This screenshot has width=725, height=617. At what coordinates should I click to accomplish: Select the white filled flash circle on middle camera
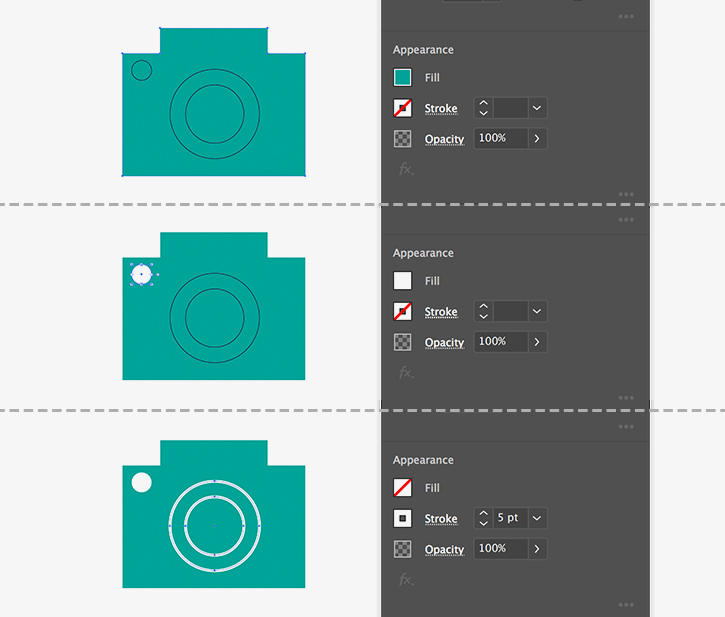(x=141, y=274)
